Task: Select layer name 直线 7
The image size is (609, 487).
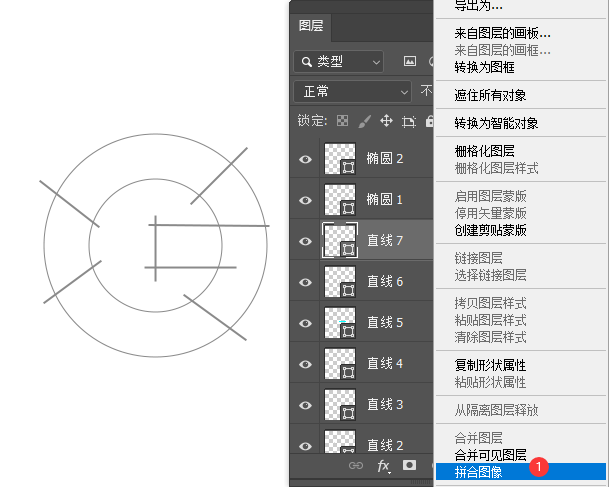Action: (385, 240)
